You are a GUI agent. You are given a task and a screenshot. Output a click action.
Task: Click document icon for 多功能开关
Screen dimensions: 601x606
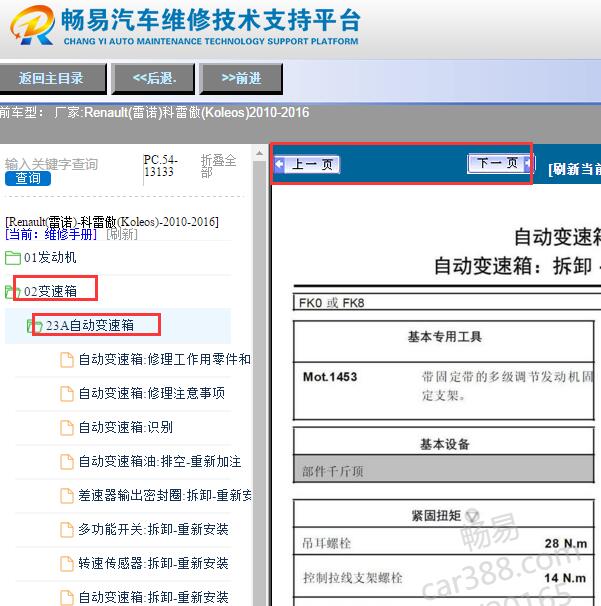pos(67,529)
